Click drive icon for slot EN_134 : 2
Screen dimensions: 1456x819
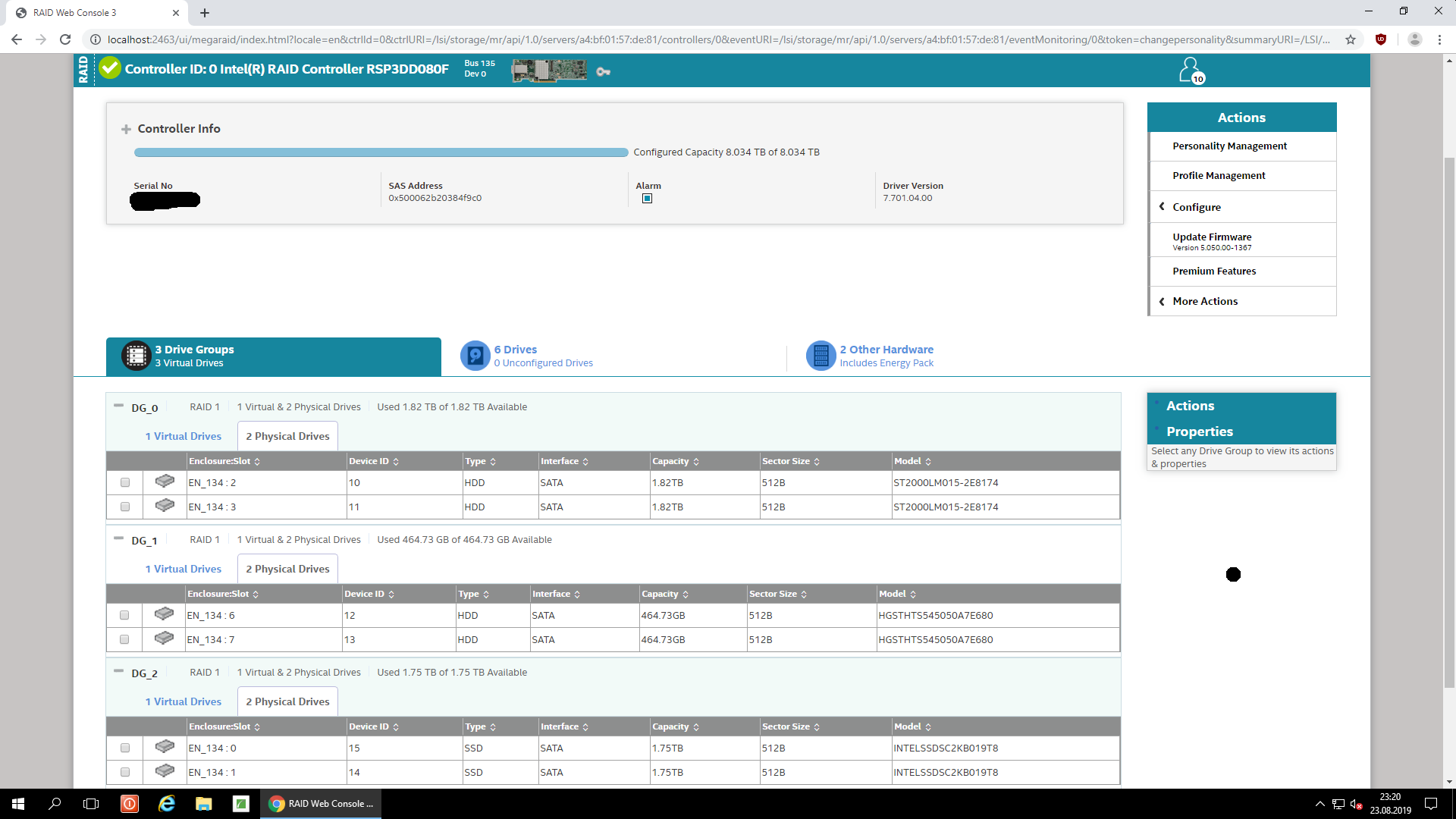[165, 482]
